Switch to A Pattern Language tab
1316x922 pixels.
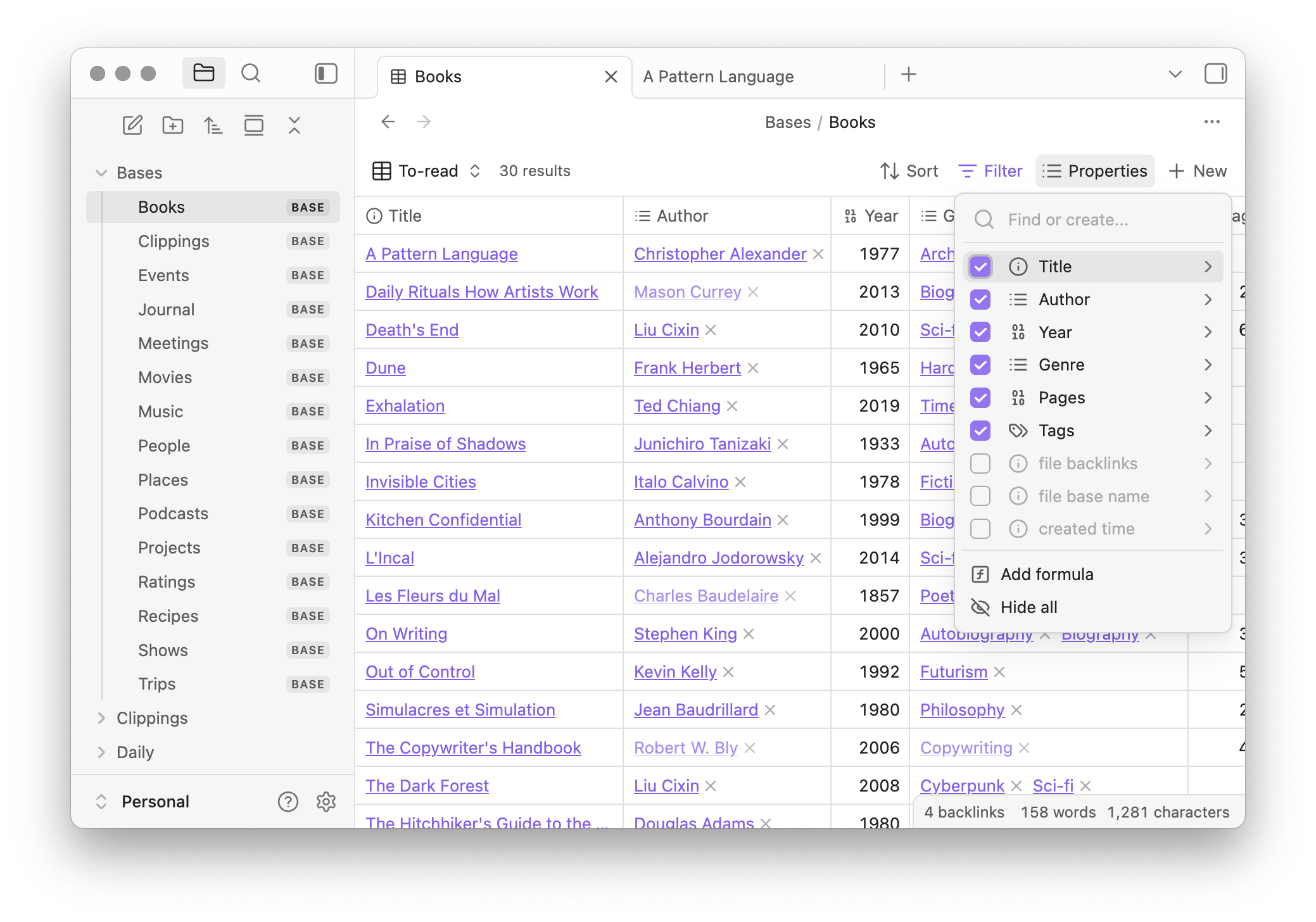pos(718,77)
